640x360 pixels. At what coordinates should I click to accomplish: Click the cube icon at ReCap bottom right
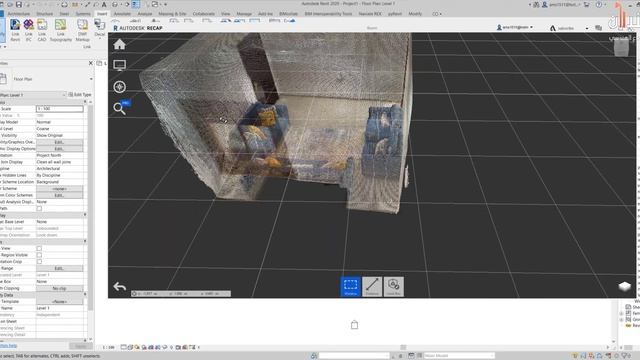[624, 287]
